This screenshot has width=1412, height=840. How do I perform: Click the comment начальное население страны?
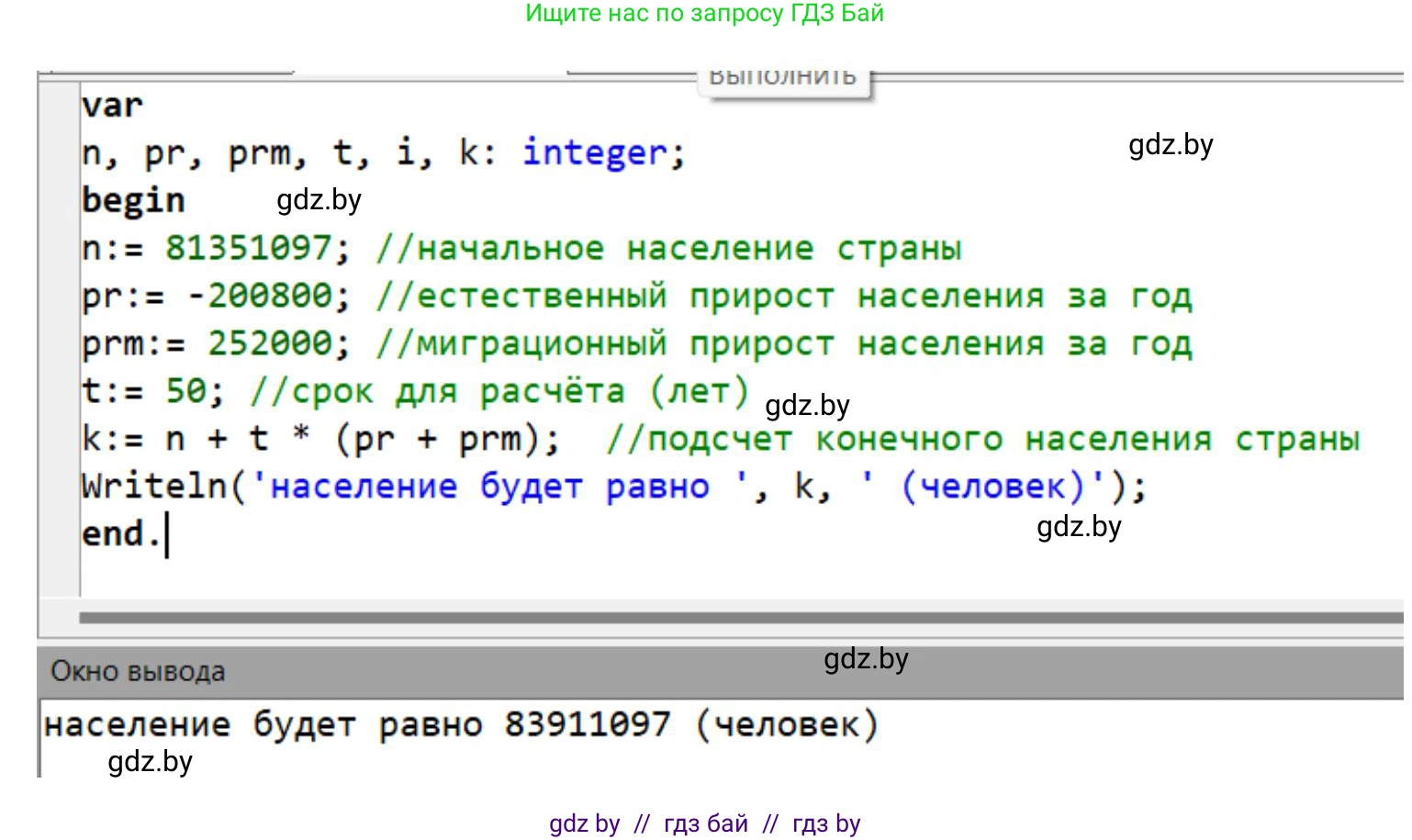(668, 248)
